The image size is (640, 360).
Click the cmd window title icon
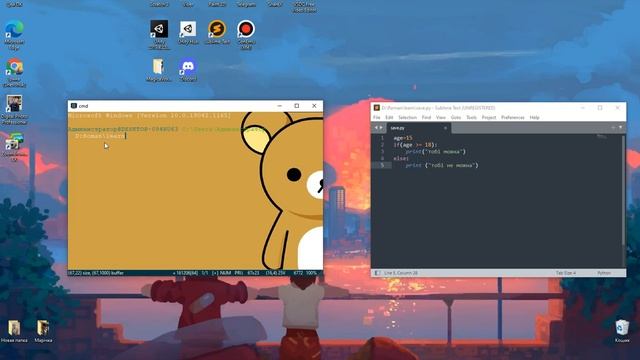coord(74,106)
